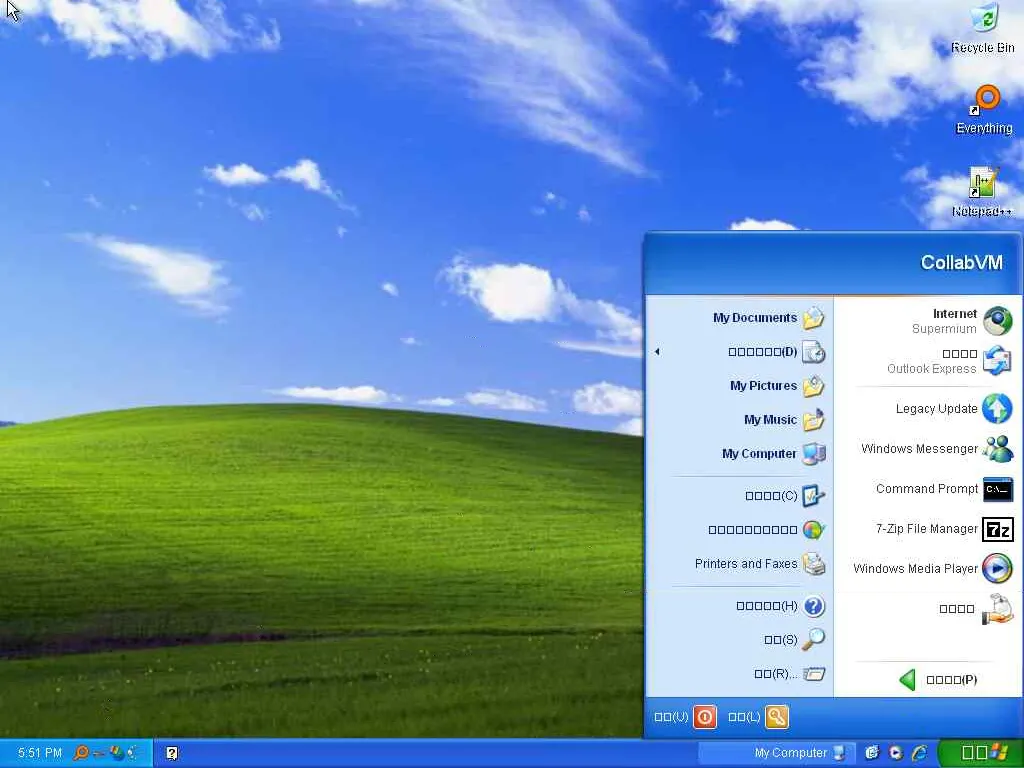Open program access and defaults globe item
Screen dimensions: 1024x768
click(x=739, y=530)
